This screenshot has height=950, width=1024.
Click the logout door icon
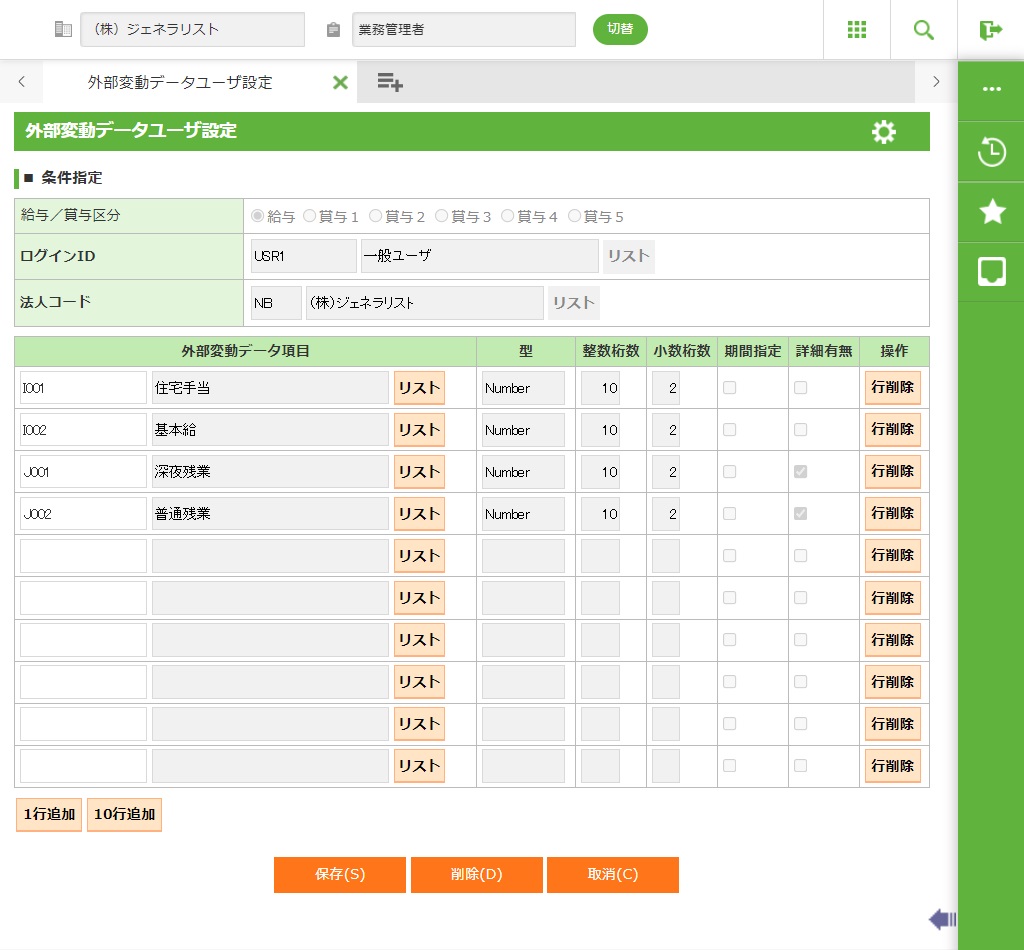(x=991, y=30)
